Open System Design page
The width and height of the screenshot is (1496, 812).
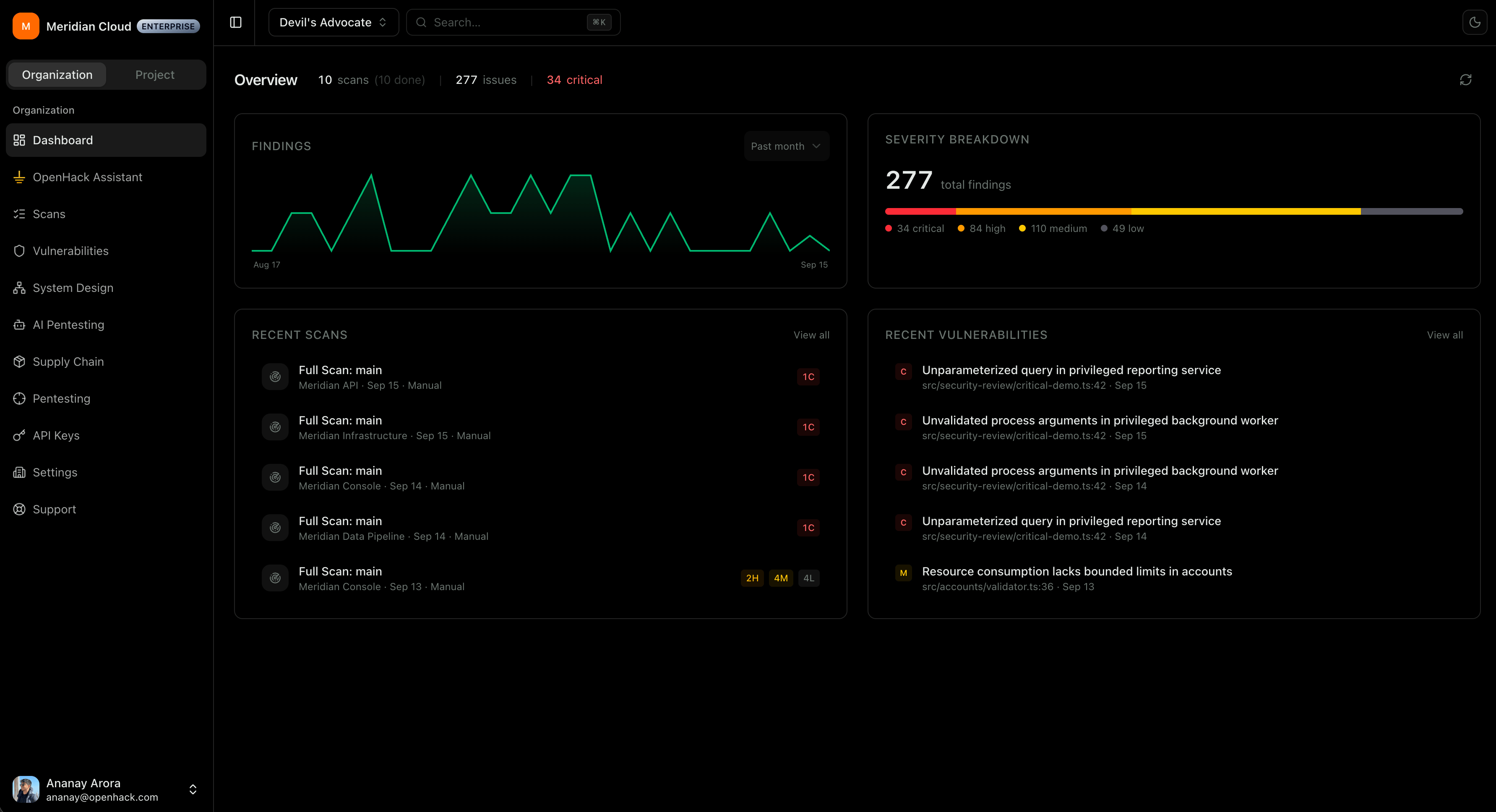coord(106,288)
